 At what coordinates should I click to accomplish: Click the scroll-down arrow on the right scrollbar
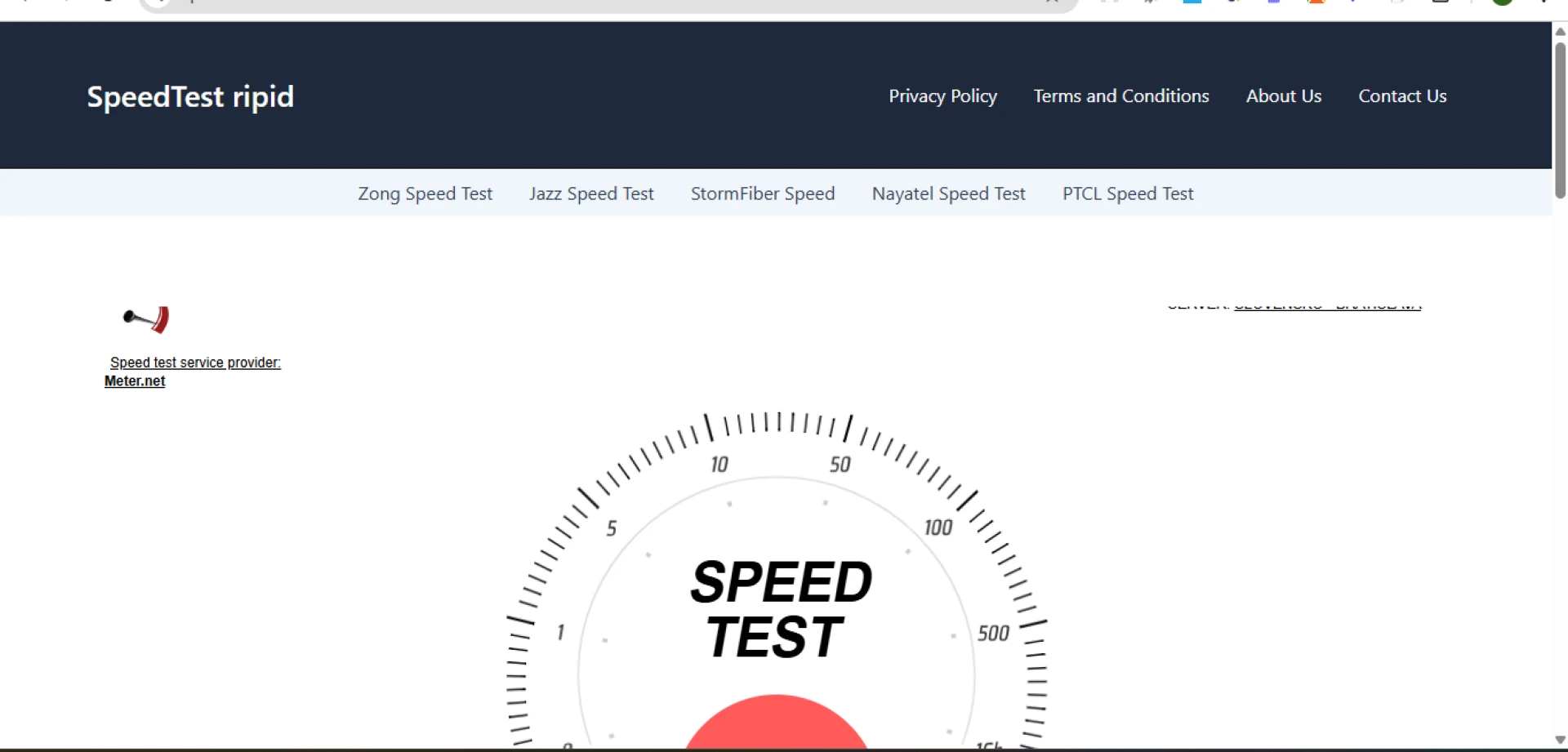(1558, 740)
